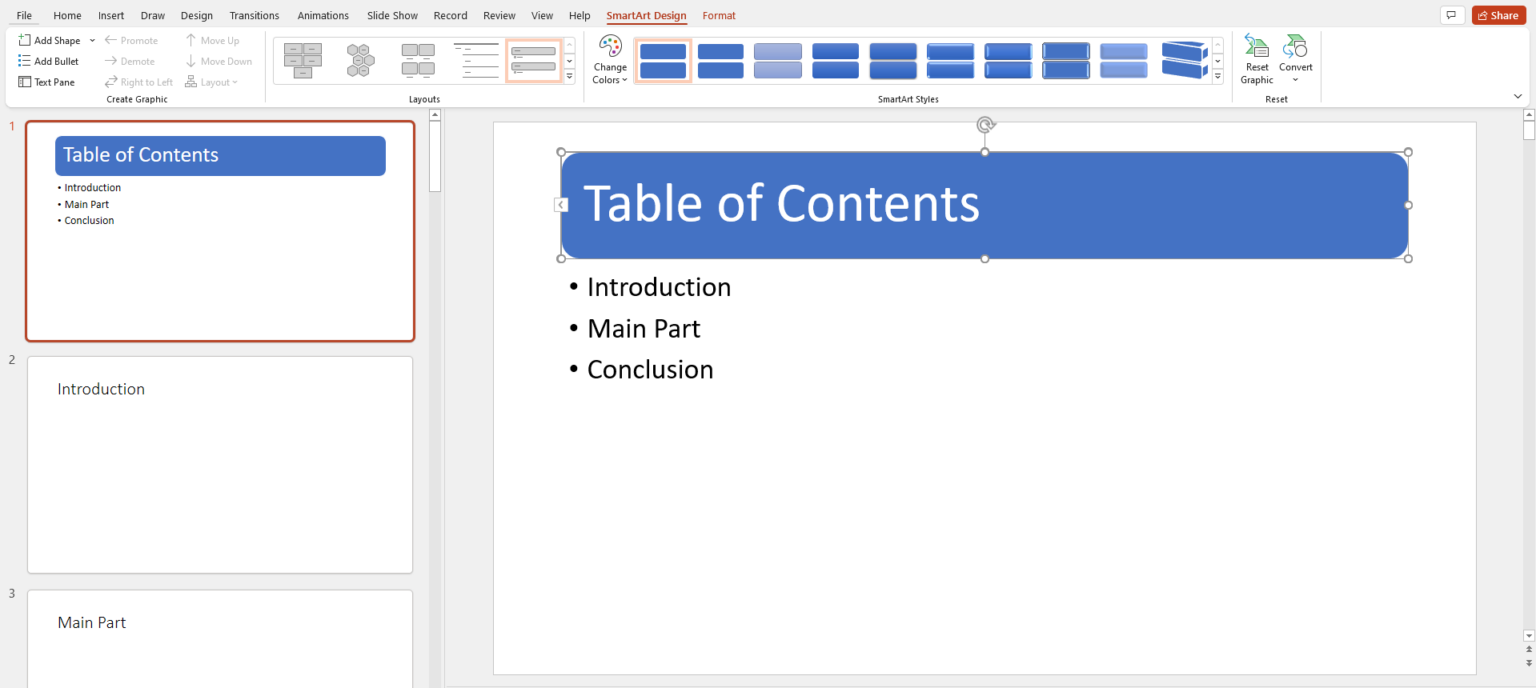Expand the Layouts gallery
Image resolution: width=1536 pixels, height=688 pixels.
[569, 75]
